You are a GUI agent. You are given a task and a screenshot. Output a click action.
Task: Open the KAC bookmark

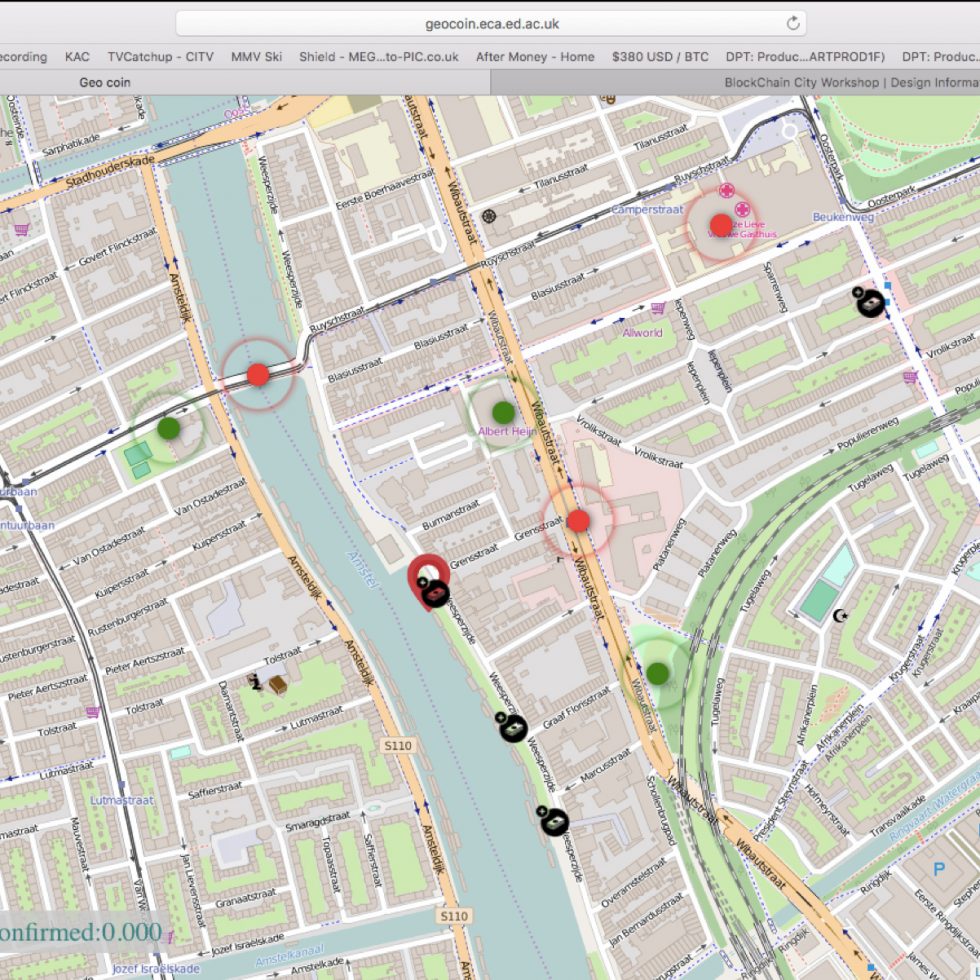click(x=77, y=57)
